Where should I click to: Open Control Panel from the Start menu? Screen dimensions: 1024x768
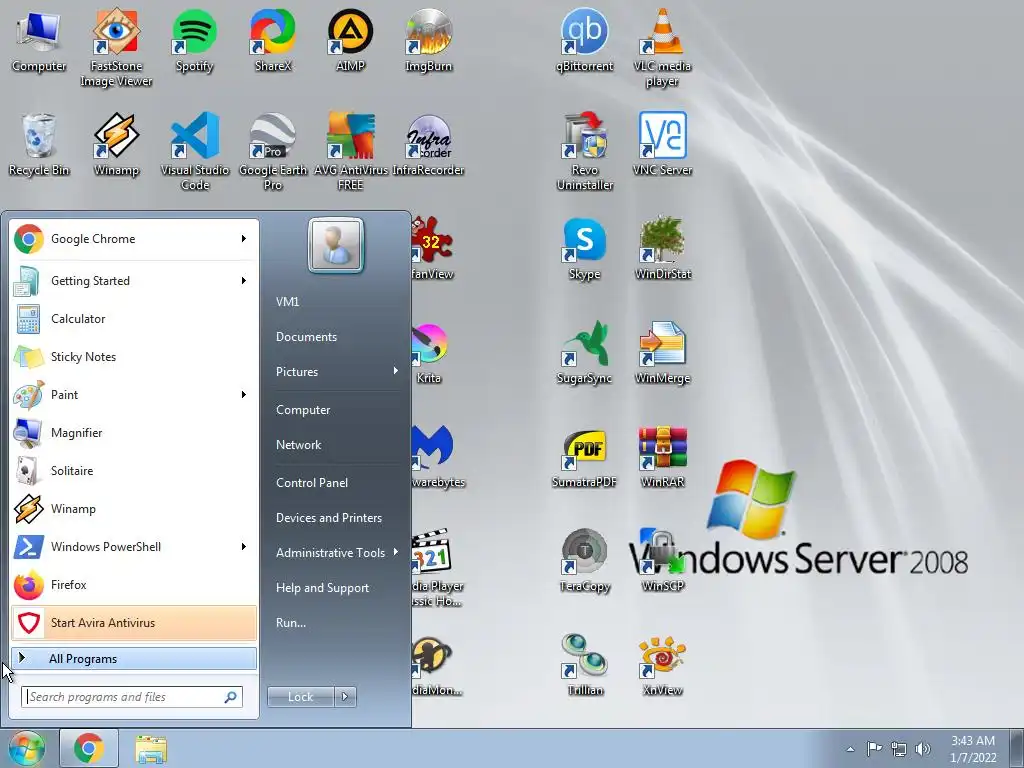coord(312,483)
